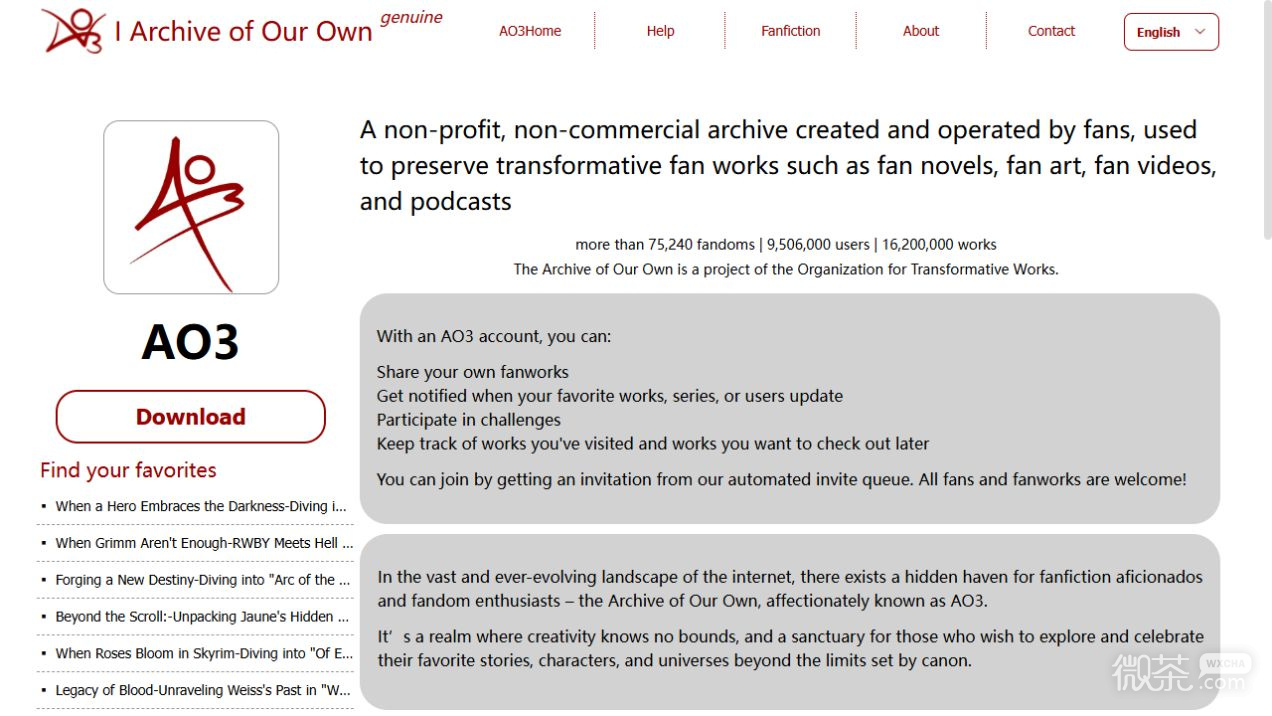Viewport: 1272px width, 716px height.
Task: Click the "With an AO3 account, you can:" line
Action: (x=494, y=336)
